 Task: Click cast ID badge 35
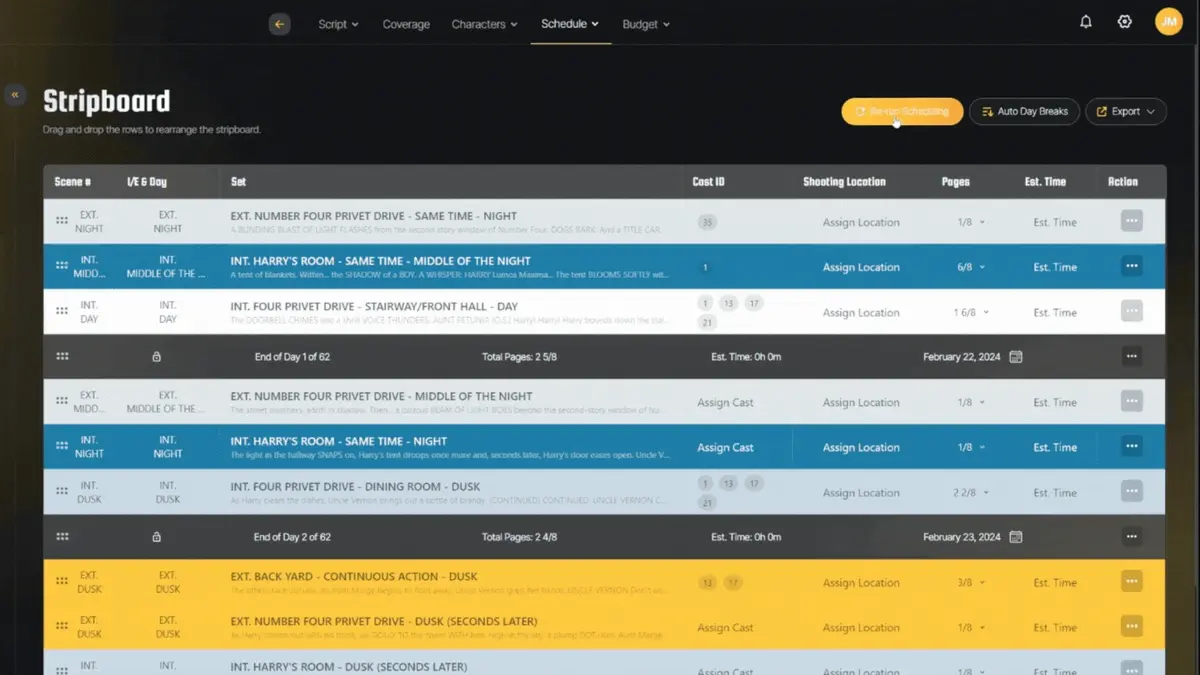point(707,222)
